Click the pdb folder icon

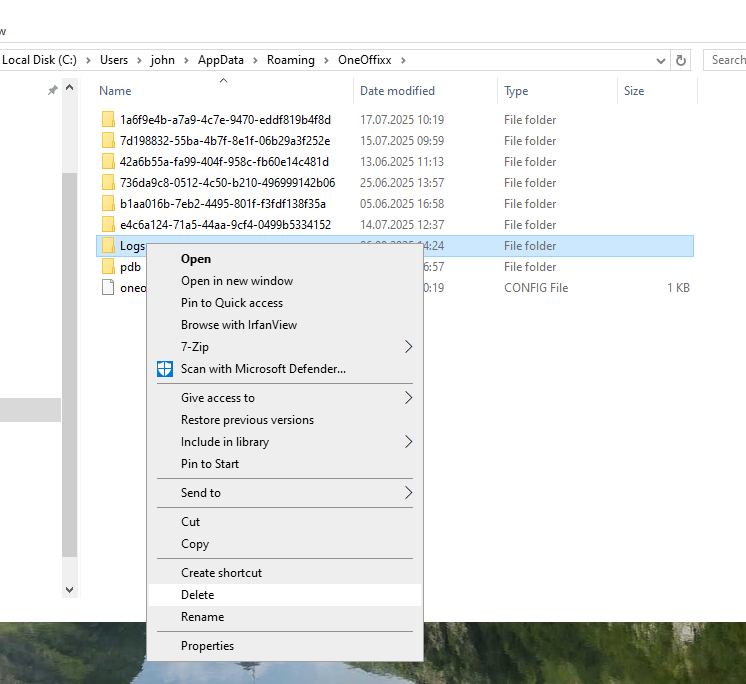click(x=108, y=266)
